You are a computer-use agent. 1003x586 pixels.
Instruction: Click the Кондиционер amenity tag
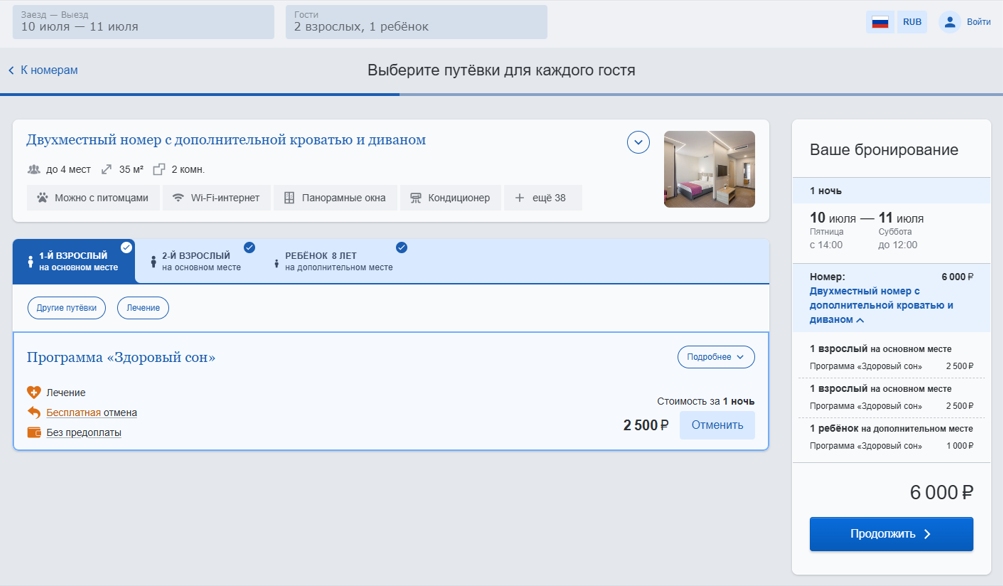click(x=450, y=198)
